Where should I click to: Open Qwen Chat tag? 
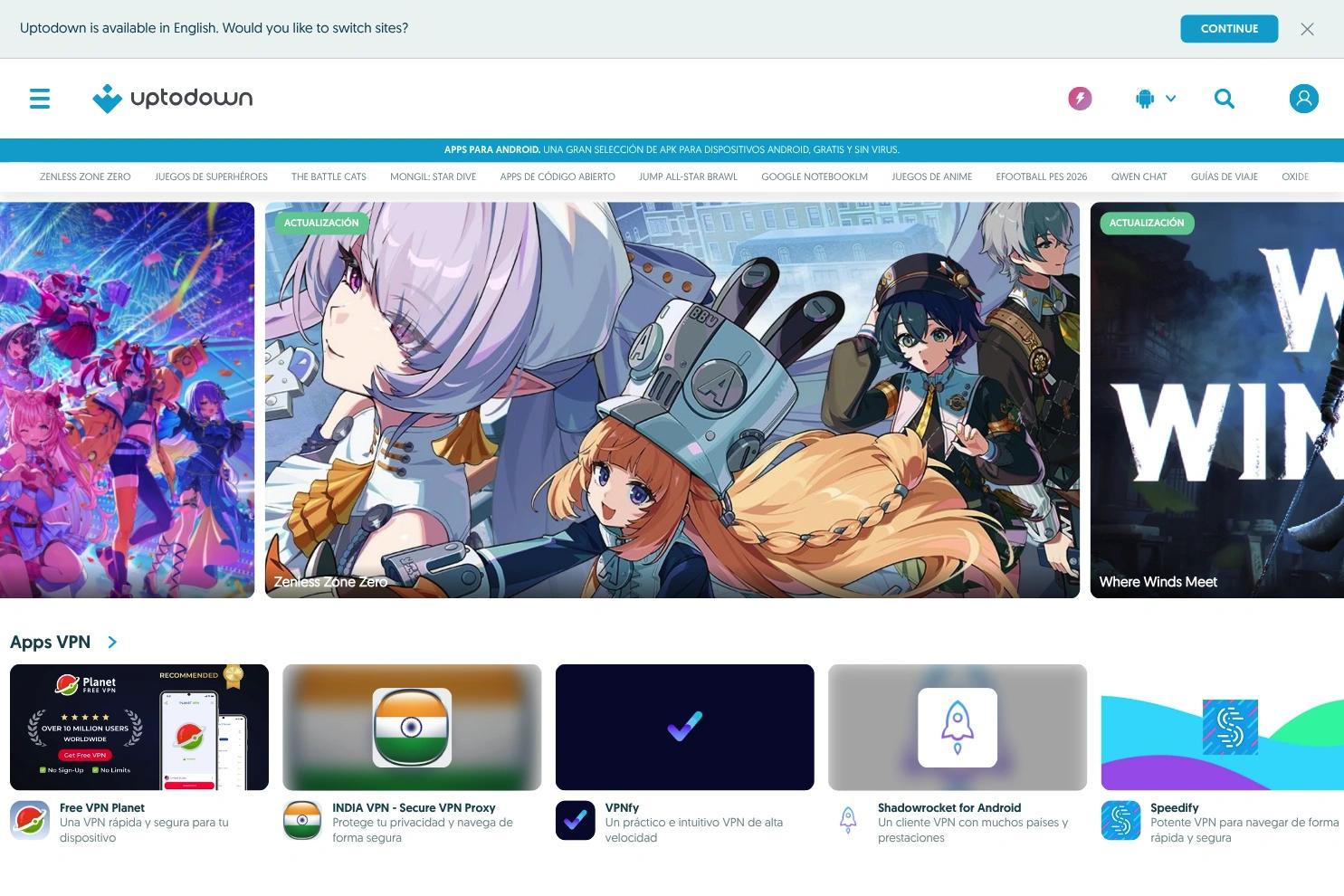1139,177
